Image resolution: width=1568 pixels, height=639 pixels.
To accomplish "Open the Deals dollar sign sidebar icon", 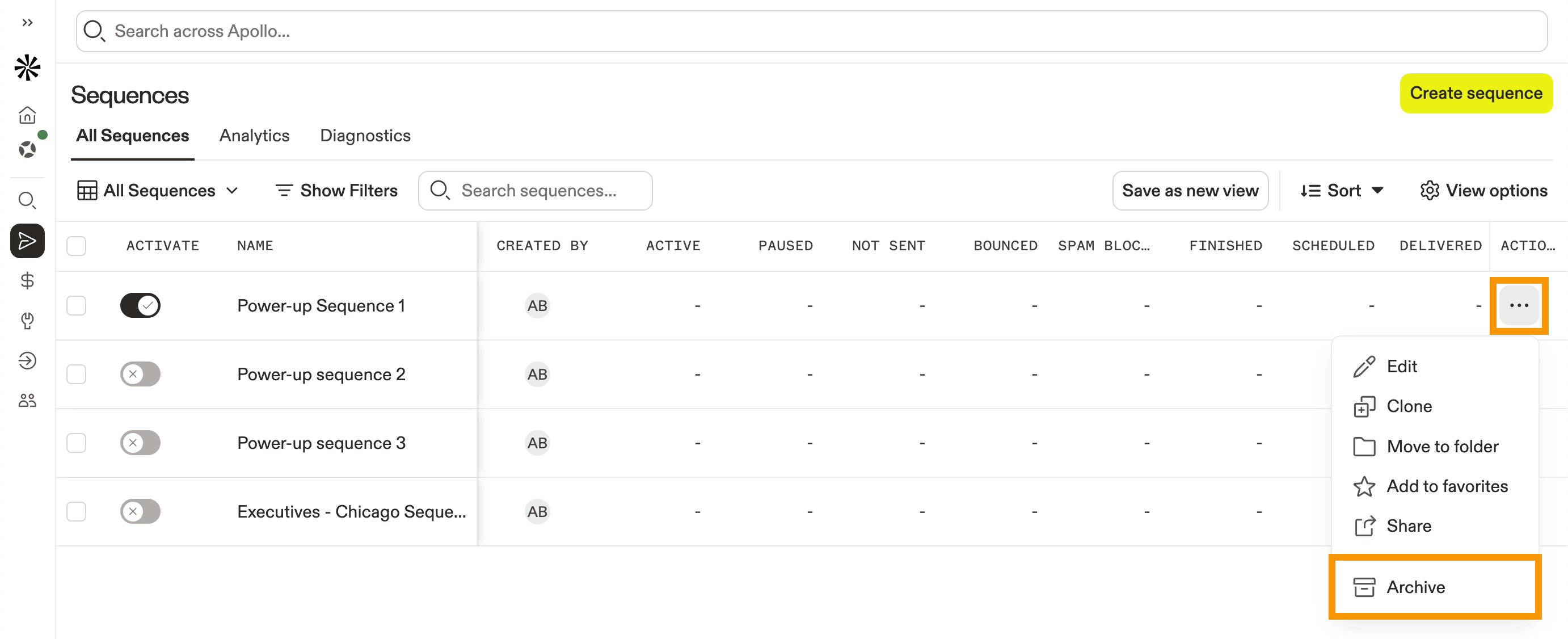I will [27, 281].
